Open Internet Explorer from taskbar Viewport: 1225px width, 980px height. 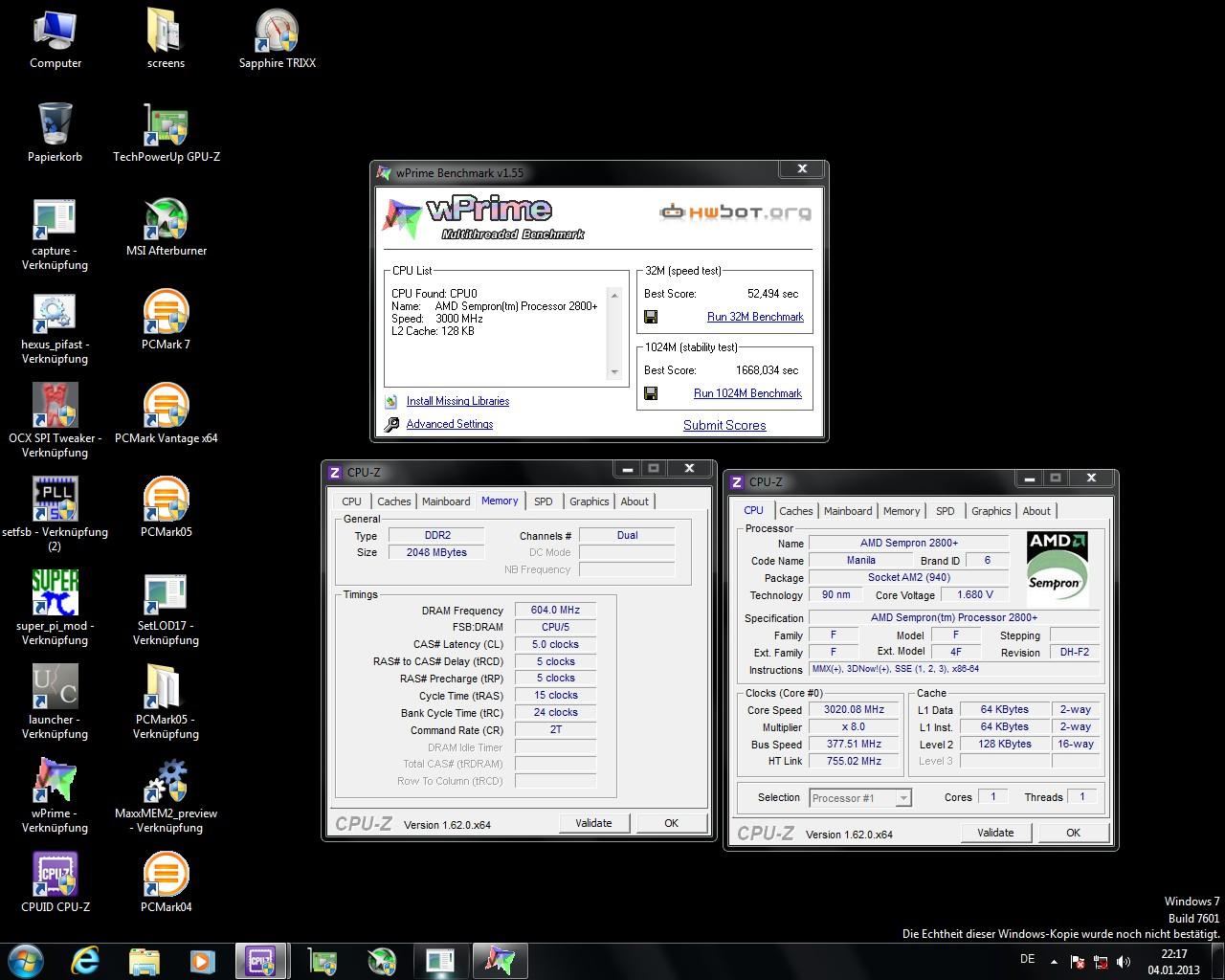click(x=85, y=960)
